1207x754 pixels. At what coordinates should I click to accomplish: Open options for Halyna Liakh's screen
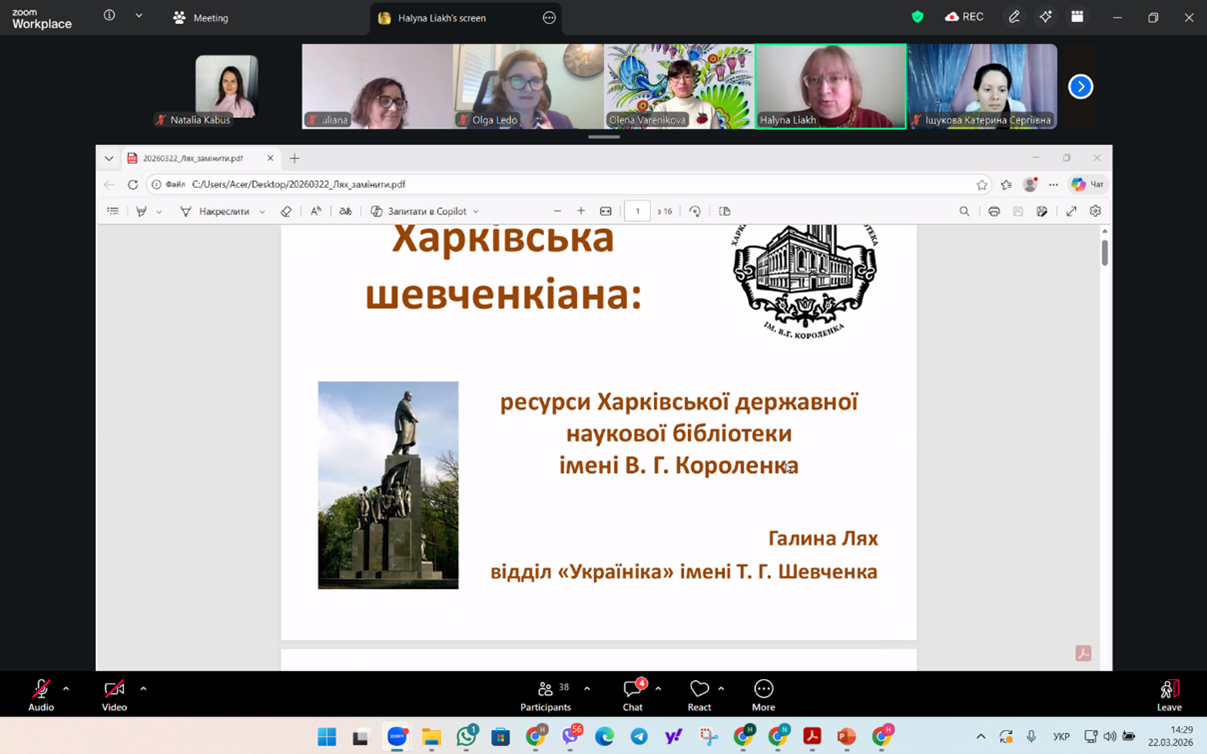(549, 18)
